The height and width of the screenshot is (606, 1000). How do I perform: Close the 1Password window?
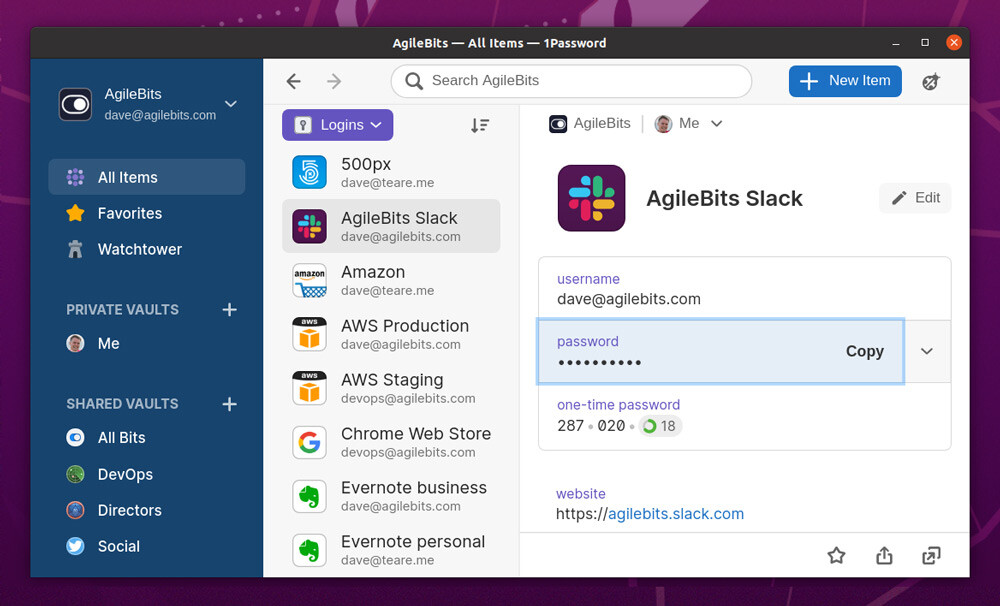coord(953,43)
